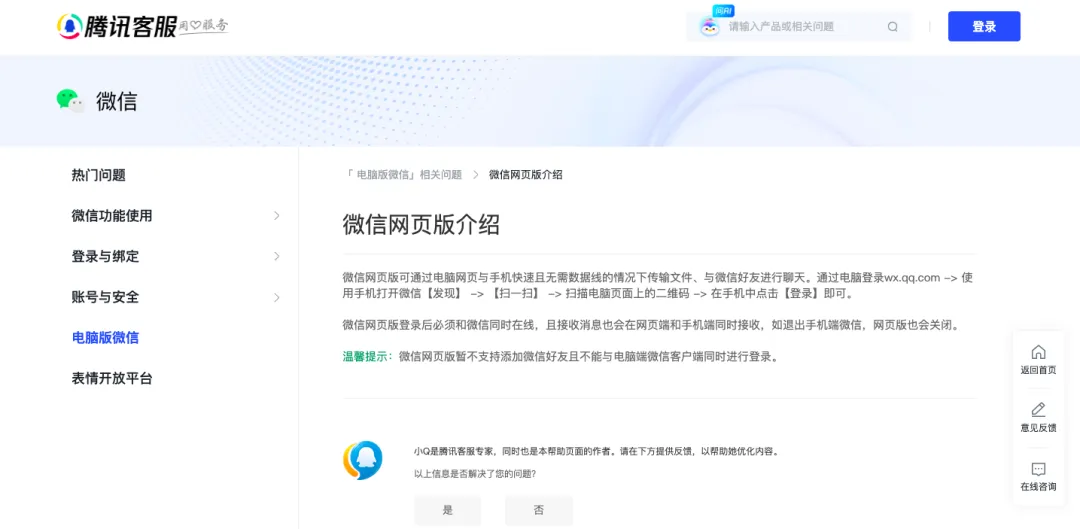Click the 「电脑版微信」相关问题 breadcrumb link
The height and width of the screenshot is (529, 1080).
coord(402,175)
